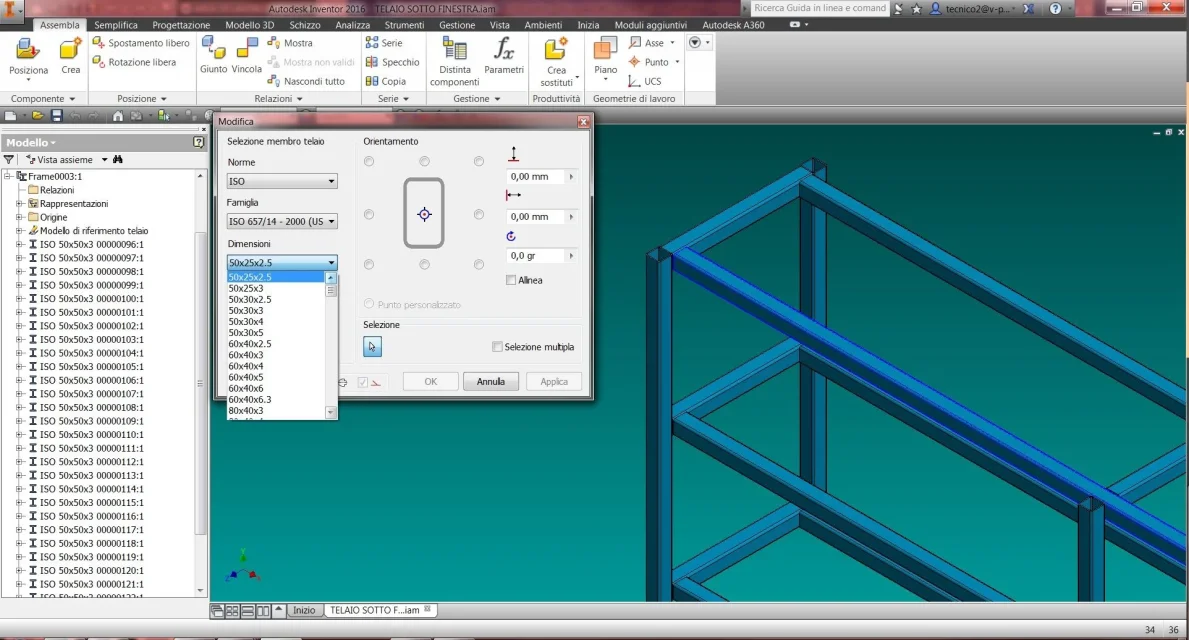The height and width of the screenshot is (640, 1189).
Task: Expand the Origine tree node
Action: point(20,217)
